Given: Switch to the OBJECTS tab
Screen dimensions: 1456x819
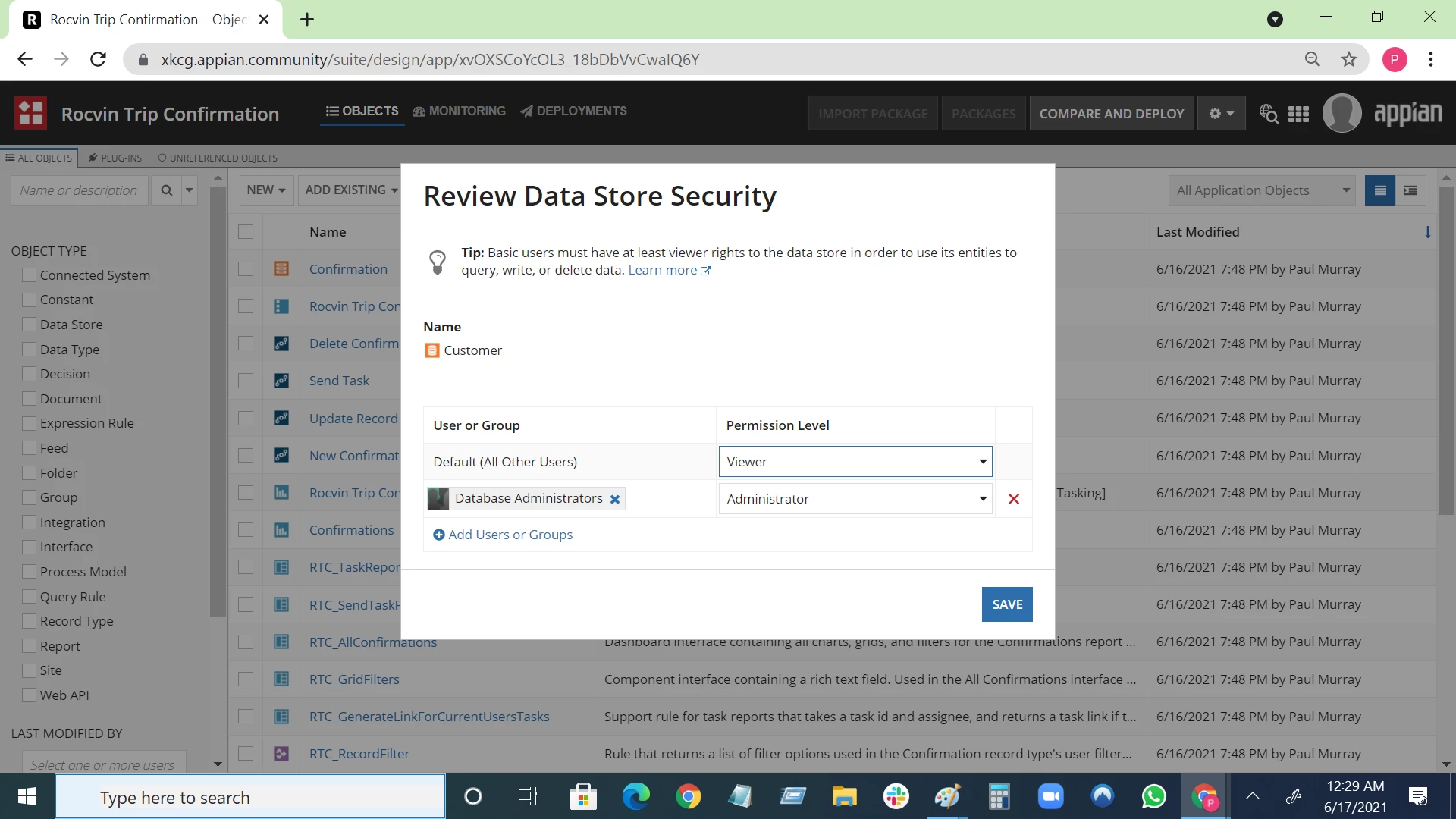Looking at the screenshot, I should (362, 111).
